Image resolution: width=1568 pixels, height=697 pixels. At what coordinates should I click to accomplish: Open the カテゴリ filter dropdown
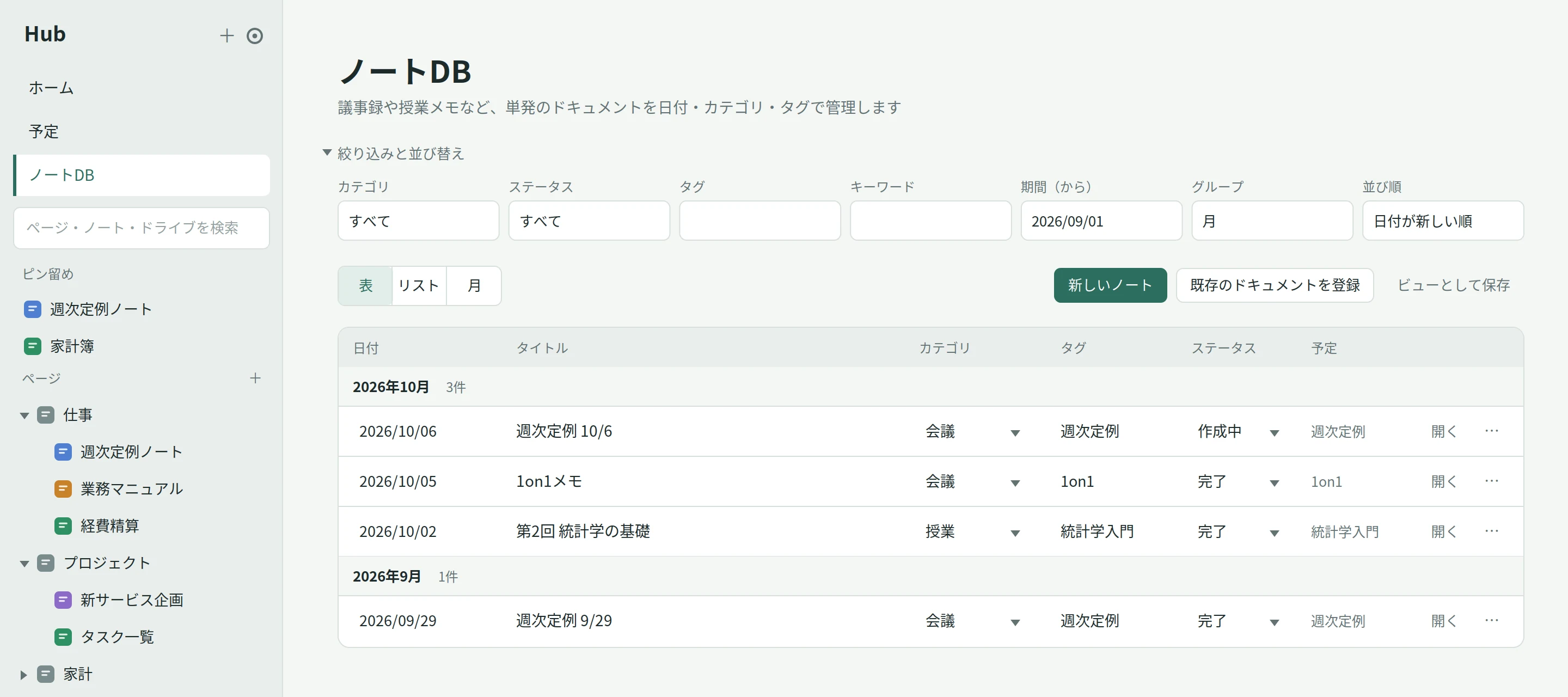coord(418,221)
